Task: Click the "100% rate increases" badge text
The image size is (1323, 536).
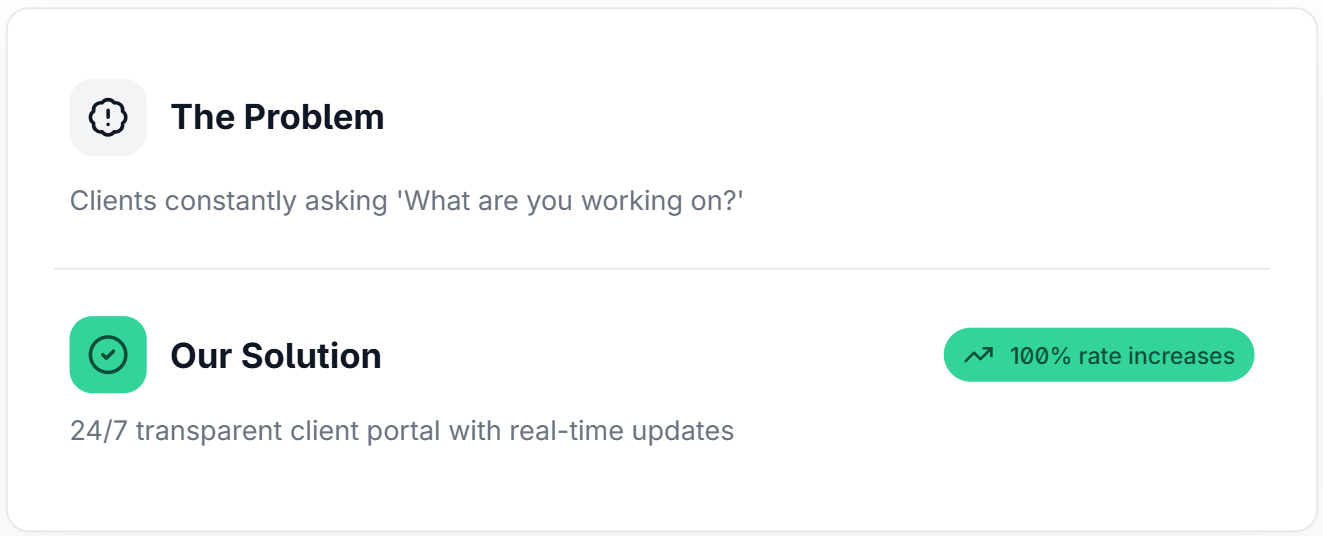Action: tap(1122, 356)
